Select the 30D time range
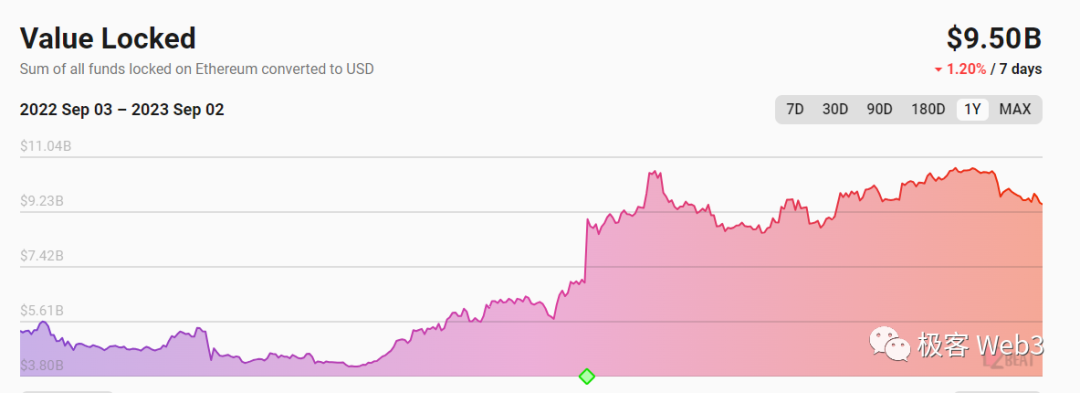This screenshot has height=393, width=1080. click(835, 109)
